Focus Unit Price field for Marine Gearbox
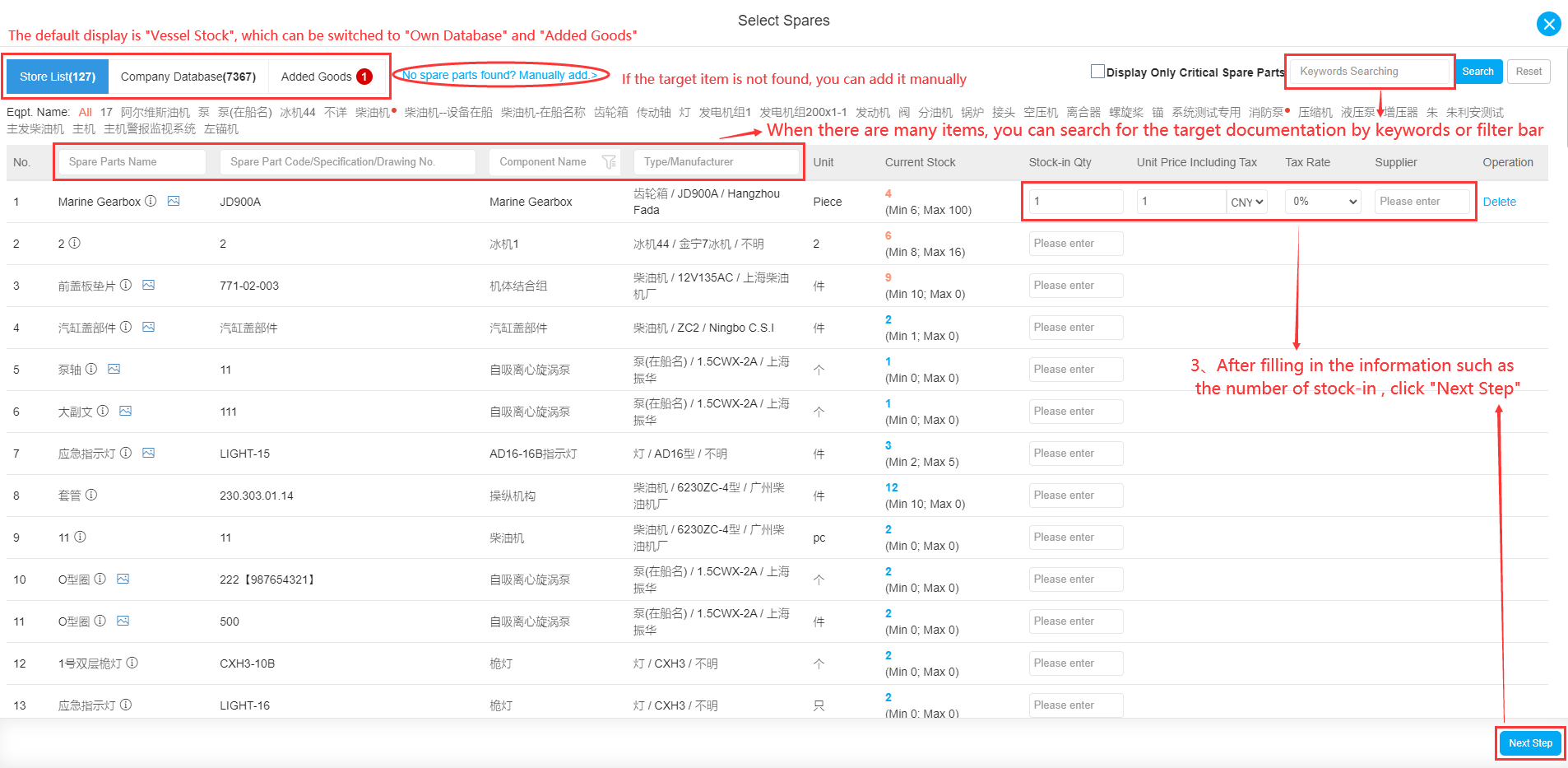Image resolution: width=1568 pixels, height=768 pixels. coord(1181,202)
